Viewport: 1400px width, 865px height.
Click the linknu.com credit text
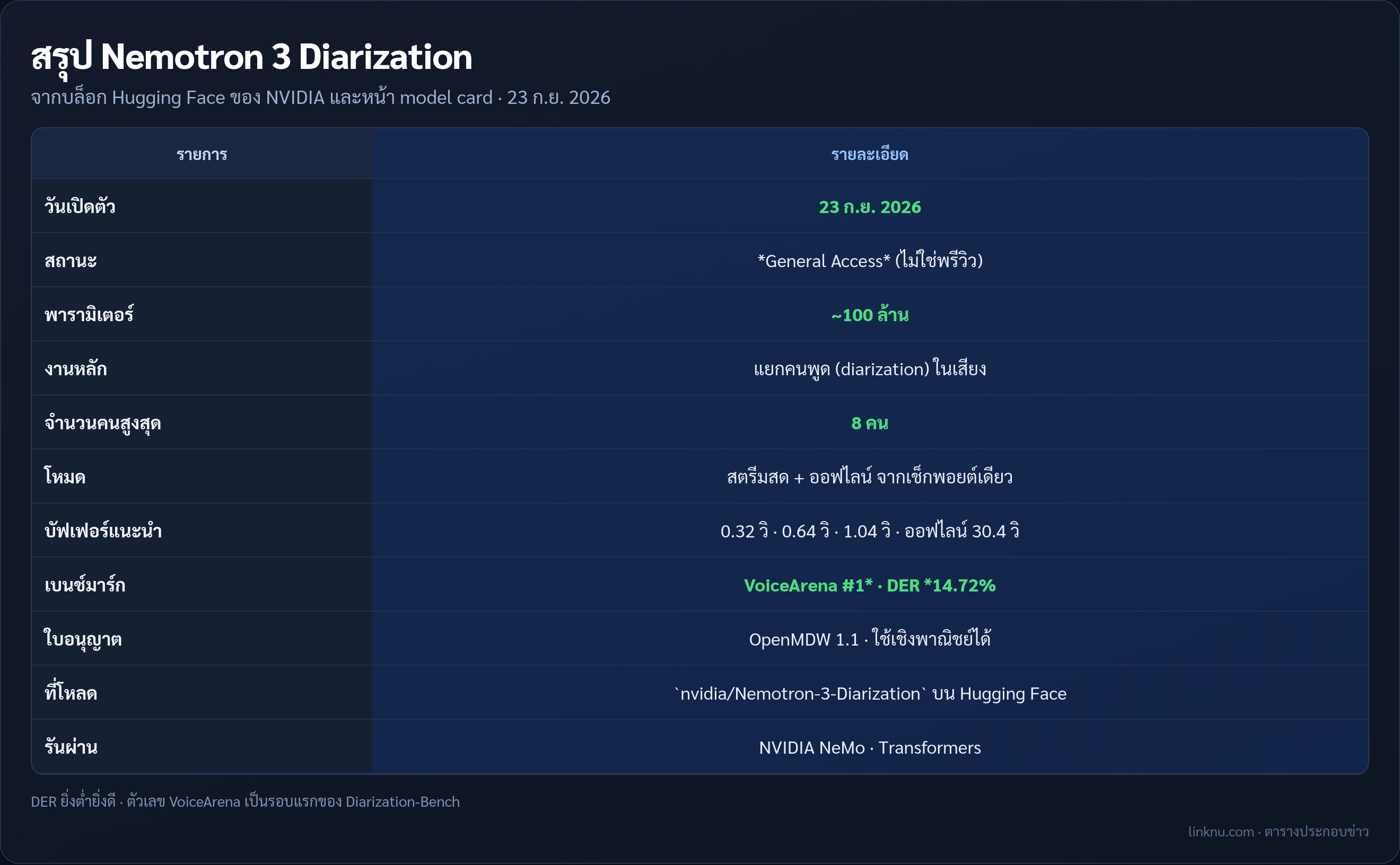(x=1278, y=831)
